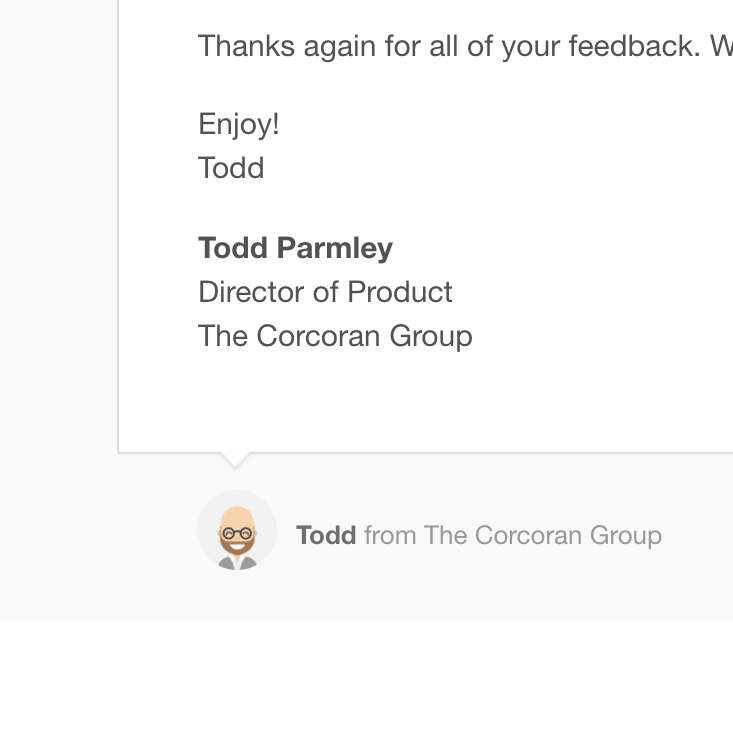Screen dimensions: 733x733
Task: Select the bold 'Todd Parmley' signature name
Action: point(295,247)
